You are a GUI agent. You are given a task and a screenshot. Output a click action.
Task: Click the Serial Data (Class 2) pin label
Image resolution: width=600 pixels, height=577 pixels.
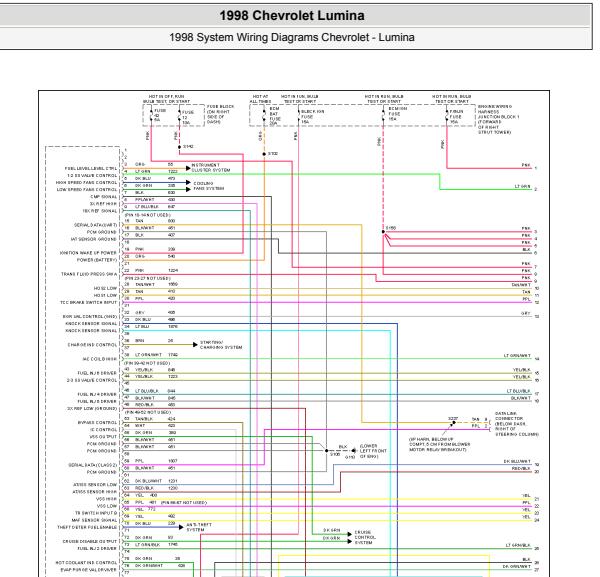(x=93, y=465)
